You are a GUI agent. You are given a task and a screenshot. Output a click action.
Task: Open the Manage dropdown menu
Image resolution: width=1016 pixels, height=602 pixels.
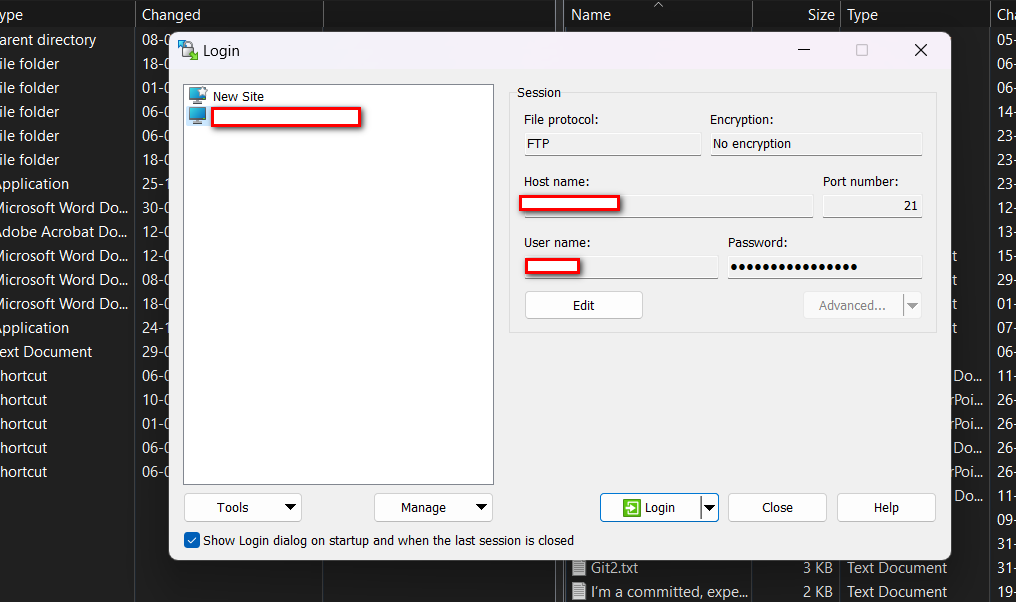(x=433, y=507)
